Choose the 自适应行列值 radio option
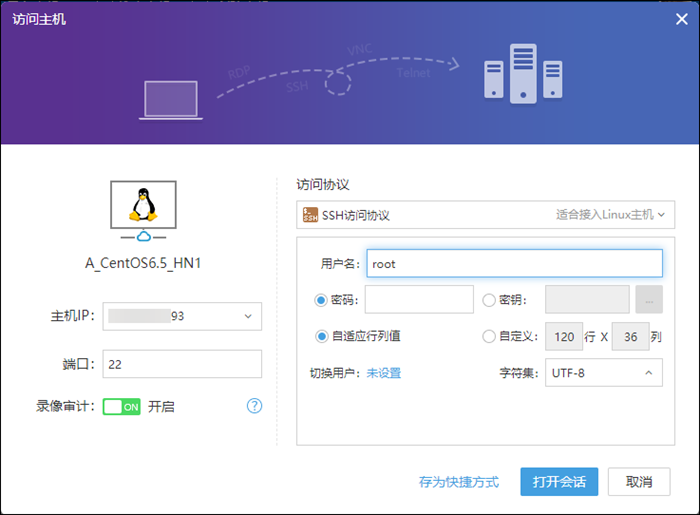 click(x=321, y=336)
